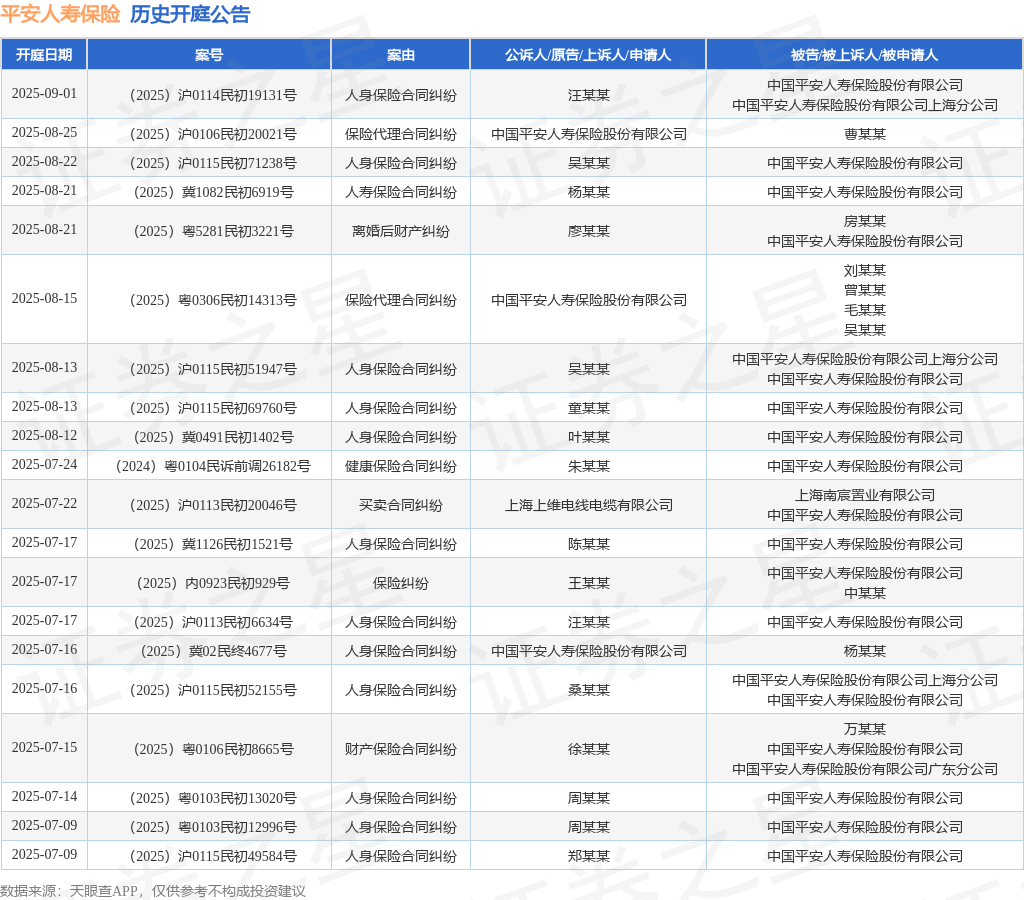Click plaintiff 朱某某

588,466
